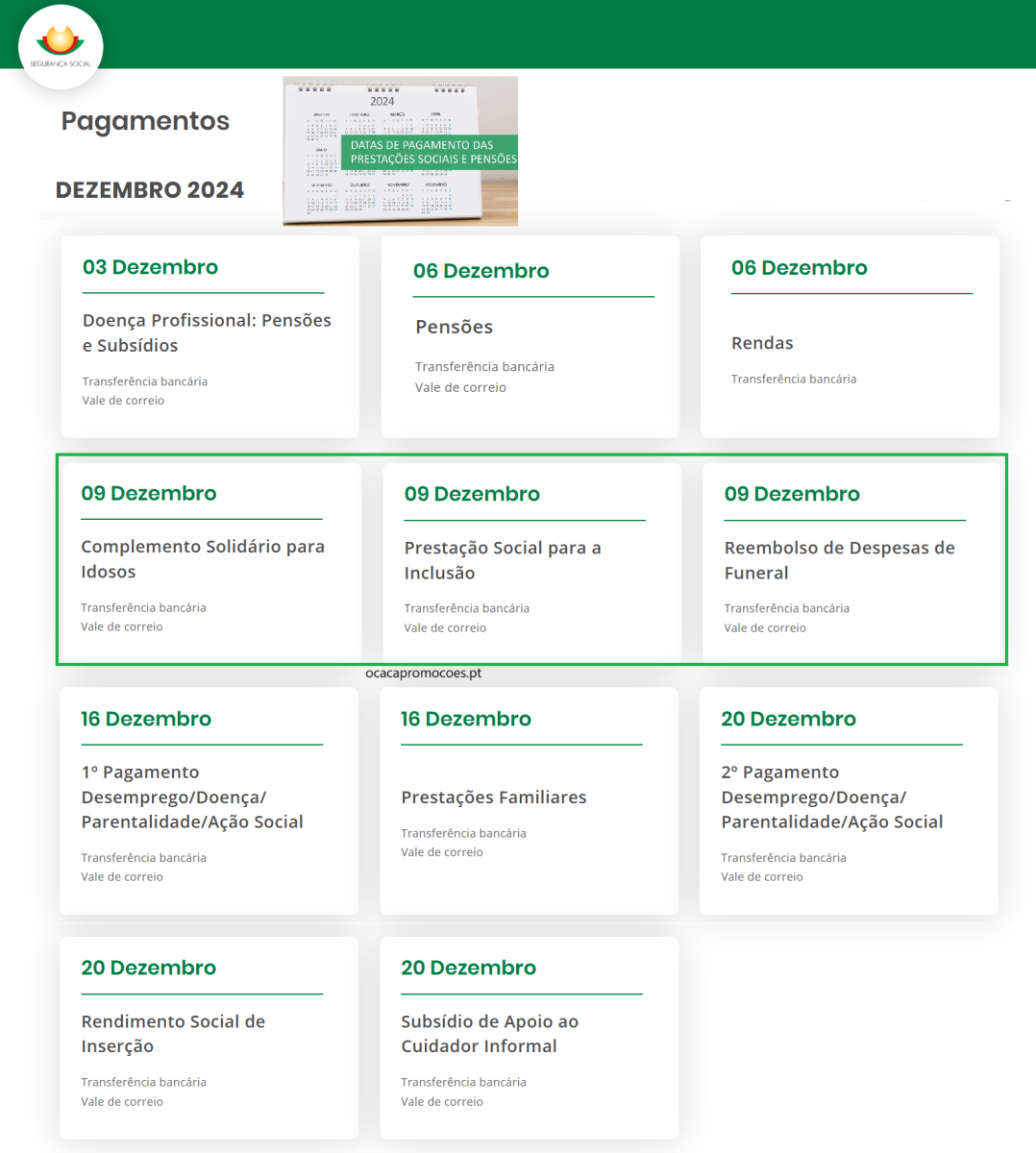Click the 16 Dezembro date above Prestações Familiares

pyautogui.click(x=466, y=719)
